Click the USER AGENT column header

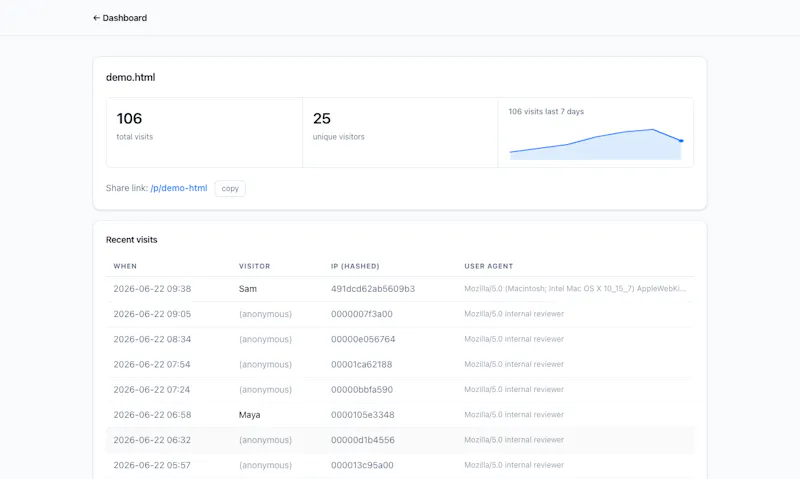(489, 266)
